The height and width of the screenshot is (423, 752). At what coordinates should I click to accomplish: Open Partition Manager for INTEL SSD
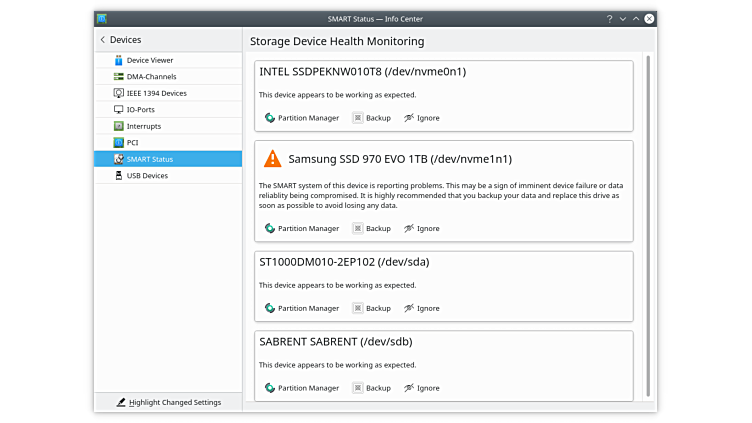click(x=301, y=118)
